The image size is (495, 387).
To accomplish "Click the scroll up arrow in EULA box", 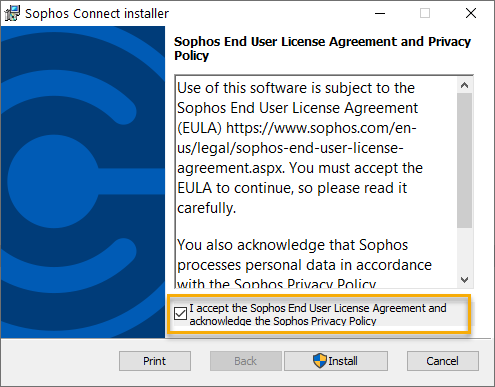I will (x=464, y=85).
